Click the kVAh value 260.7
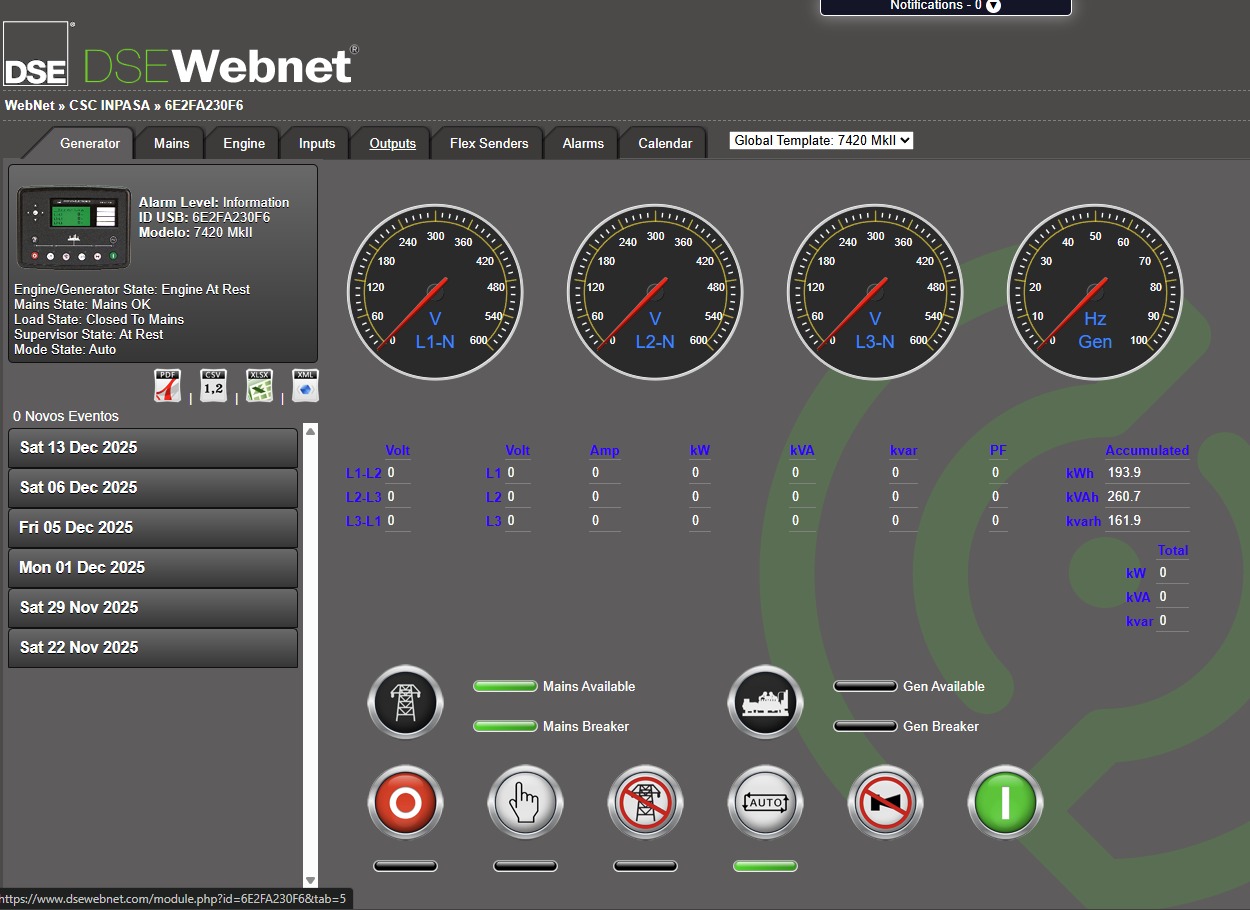This screenshot has width=1250, height=910. [1124, 497]
